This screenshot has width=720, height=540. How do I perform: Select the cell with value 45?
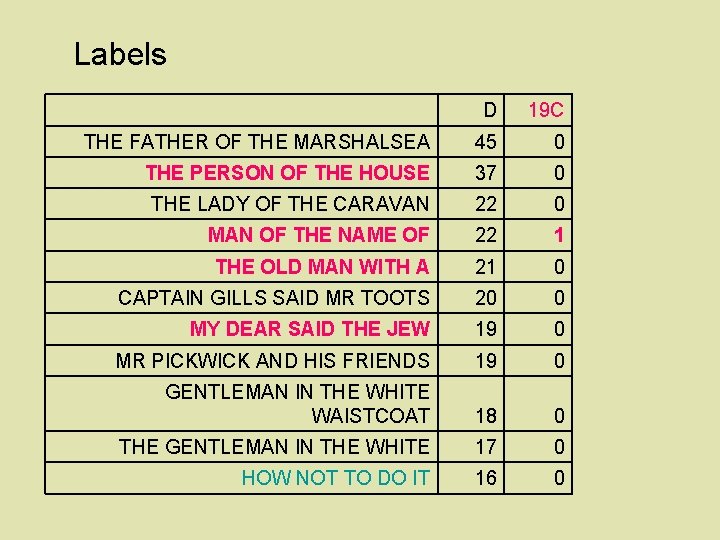[x=486, y=142]
